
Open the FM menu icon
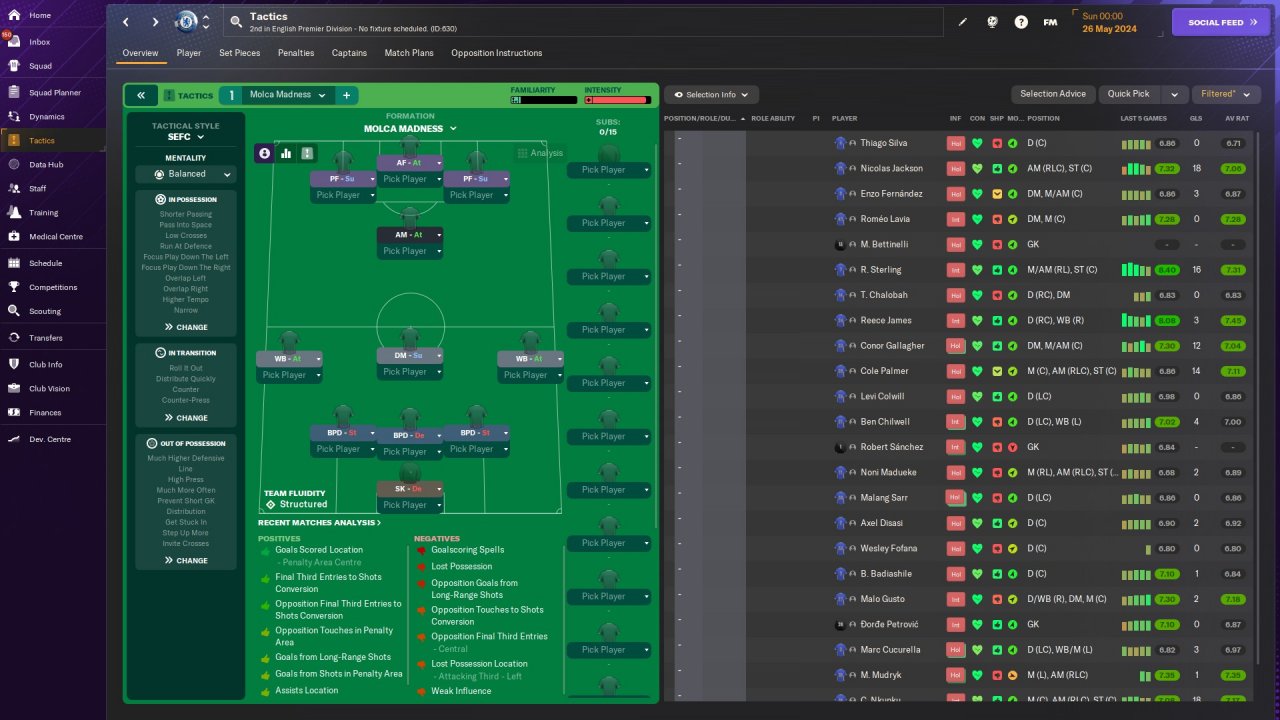point(1050,22)
